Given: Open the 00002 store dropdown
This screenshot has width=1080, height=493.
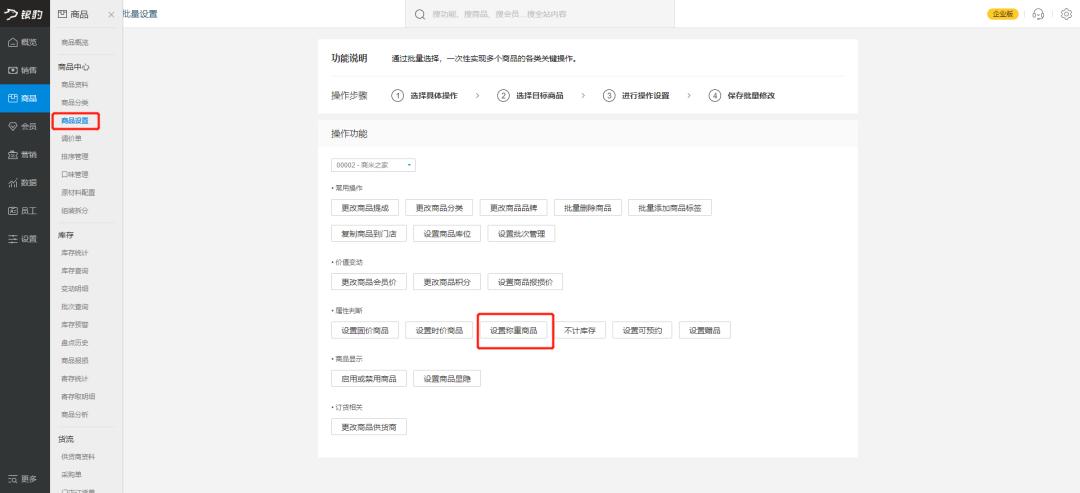Looking at the screenshot, I should tap(373, 165).
